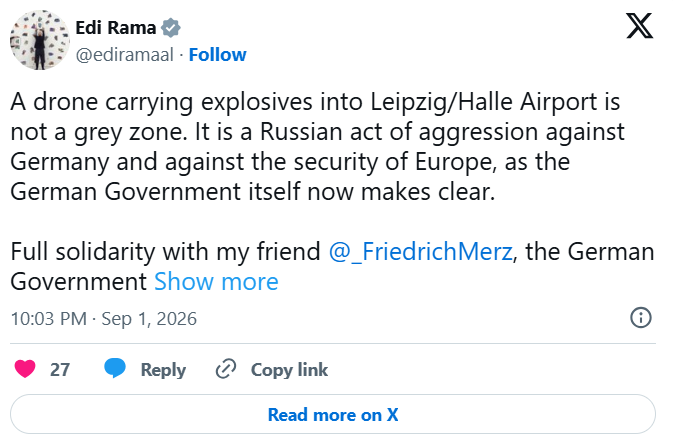Click the 27 likes count
Screen dimensions: 673x446
pos(60,370)
